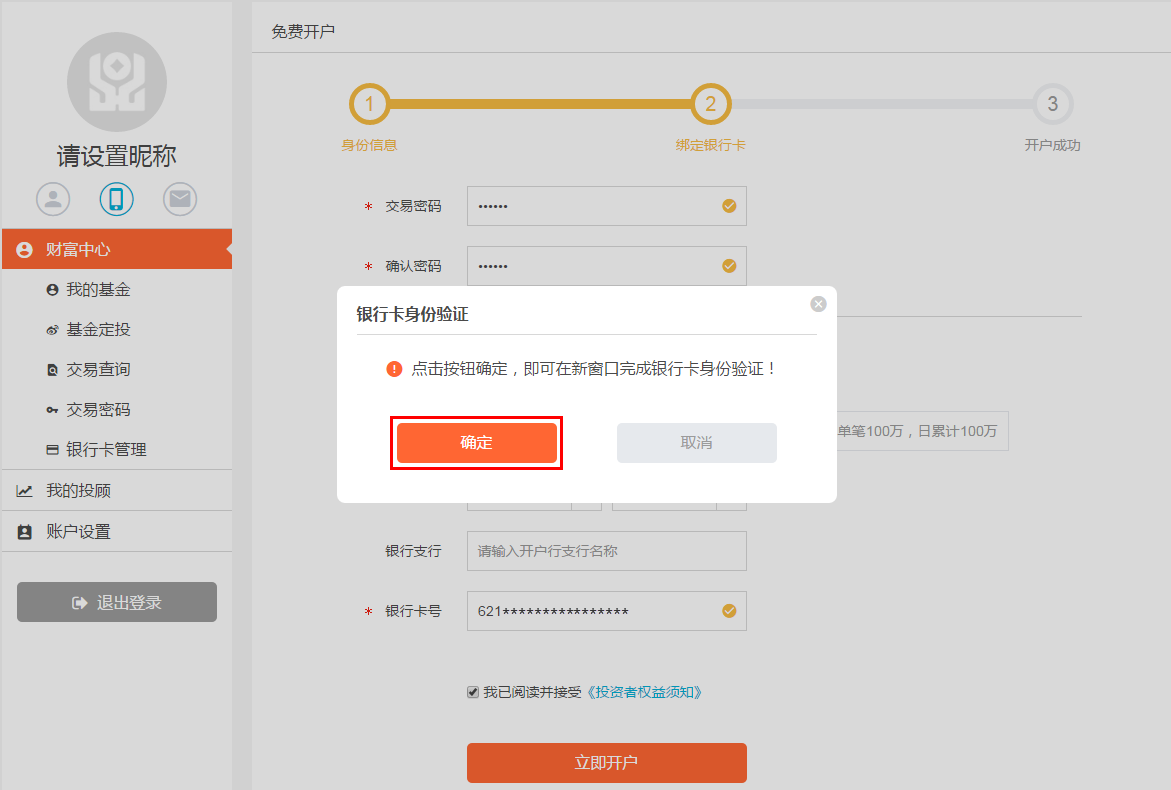Open 交易密码 sidebar entry
Screen dimensions: 1171x790
point(98,410)
